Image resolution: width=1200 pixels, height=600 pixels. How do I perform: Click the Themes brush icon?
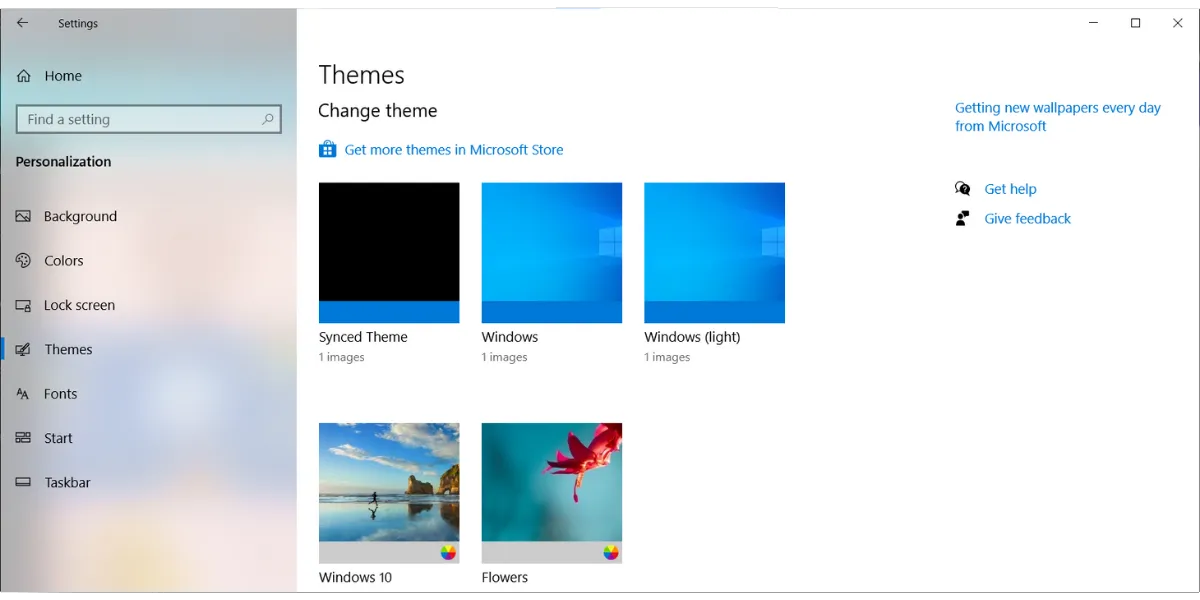[23, 349]
